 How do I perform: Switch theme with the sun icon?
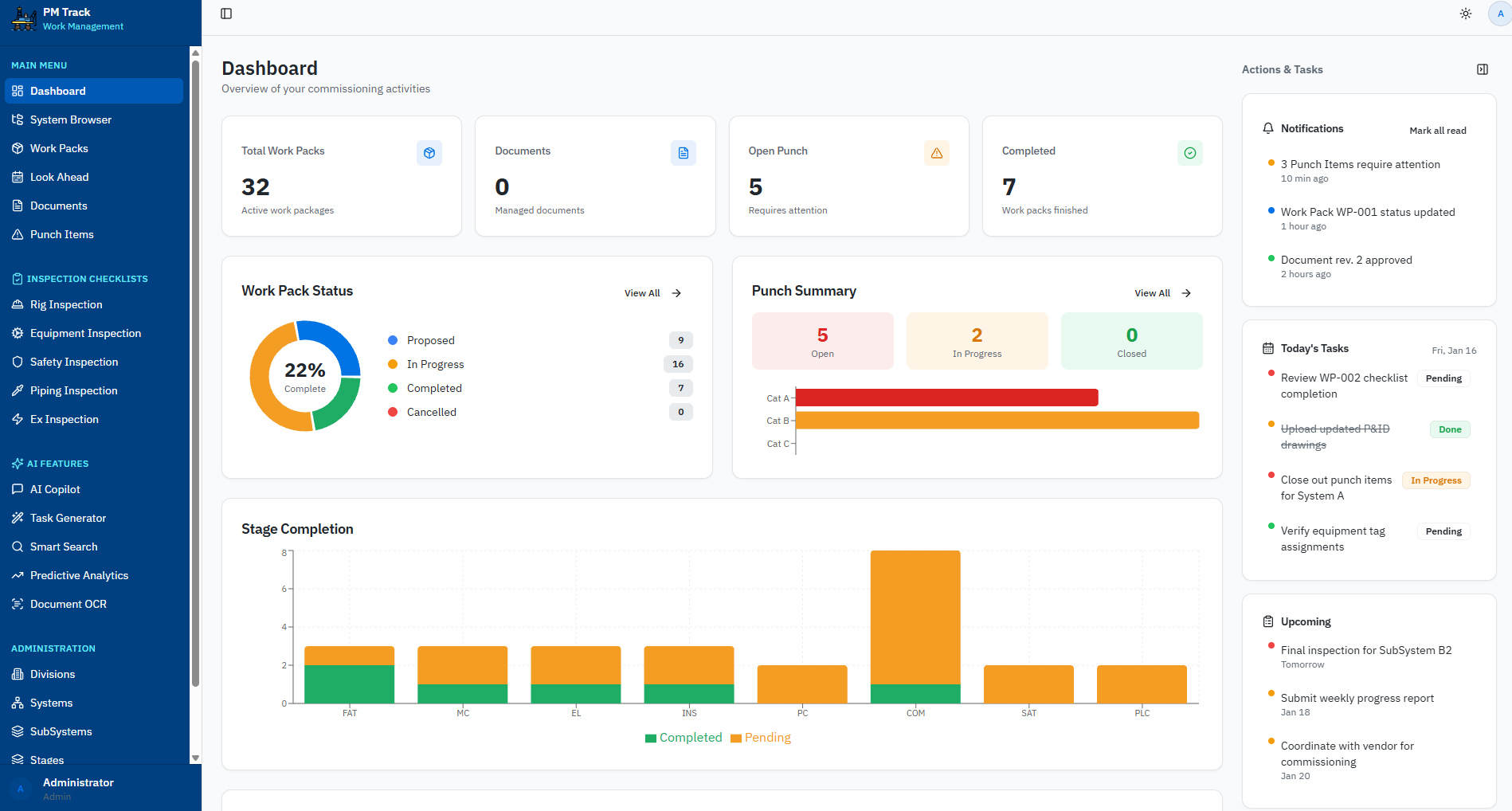pos(1466,14)
